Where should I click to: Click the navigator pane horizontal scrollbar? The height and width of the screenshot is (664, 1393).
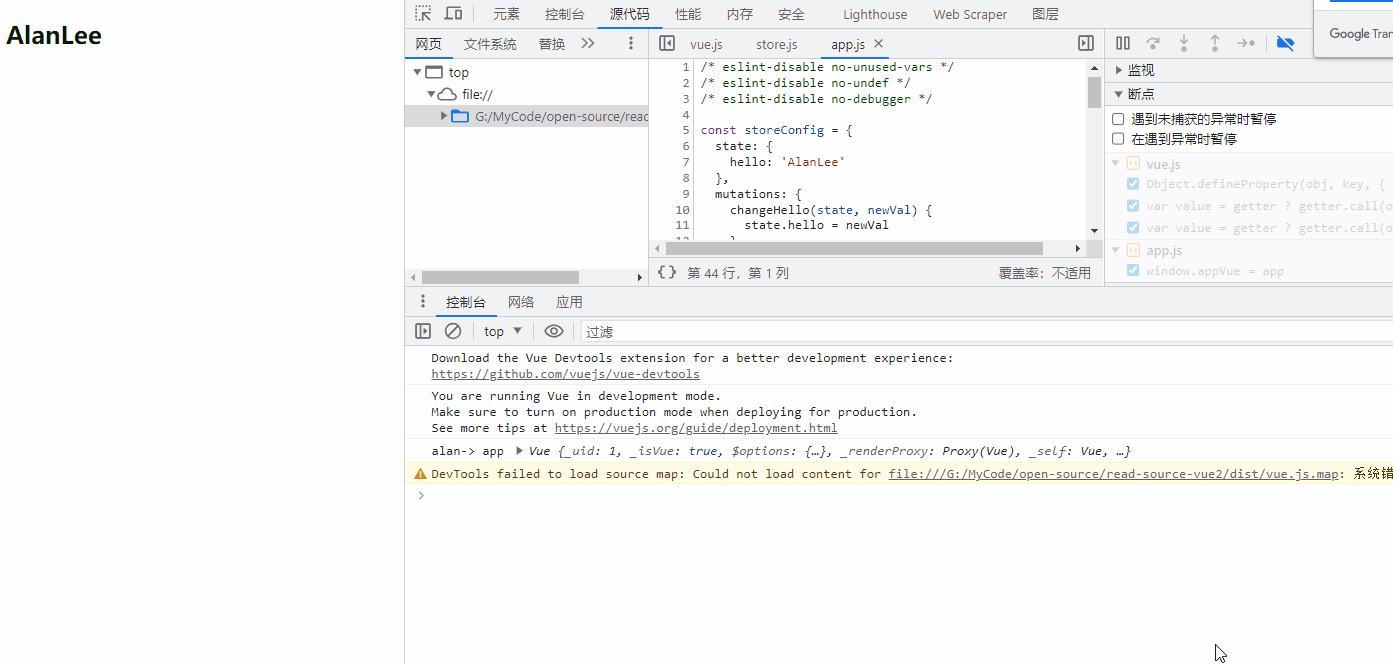tap(500, 277)
